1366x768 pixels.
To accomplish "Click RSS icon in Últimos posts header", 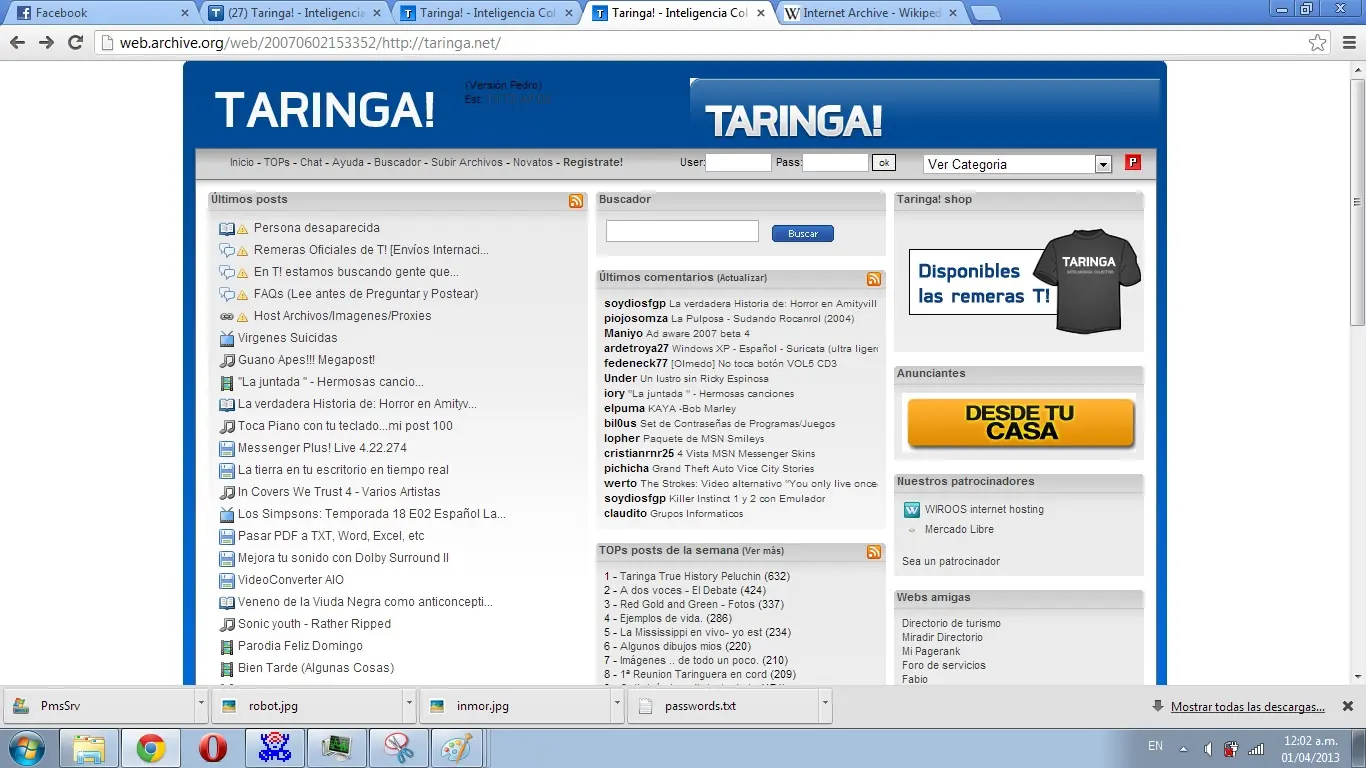I will click(576, 201).
